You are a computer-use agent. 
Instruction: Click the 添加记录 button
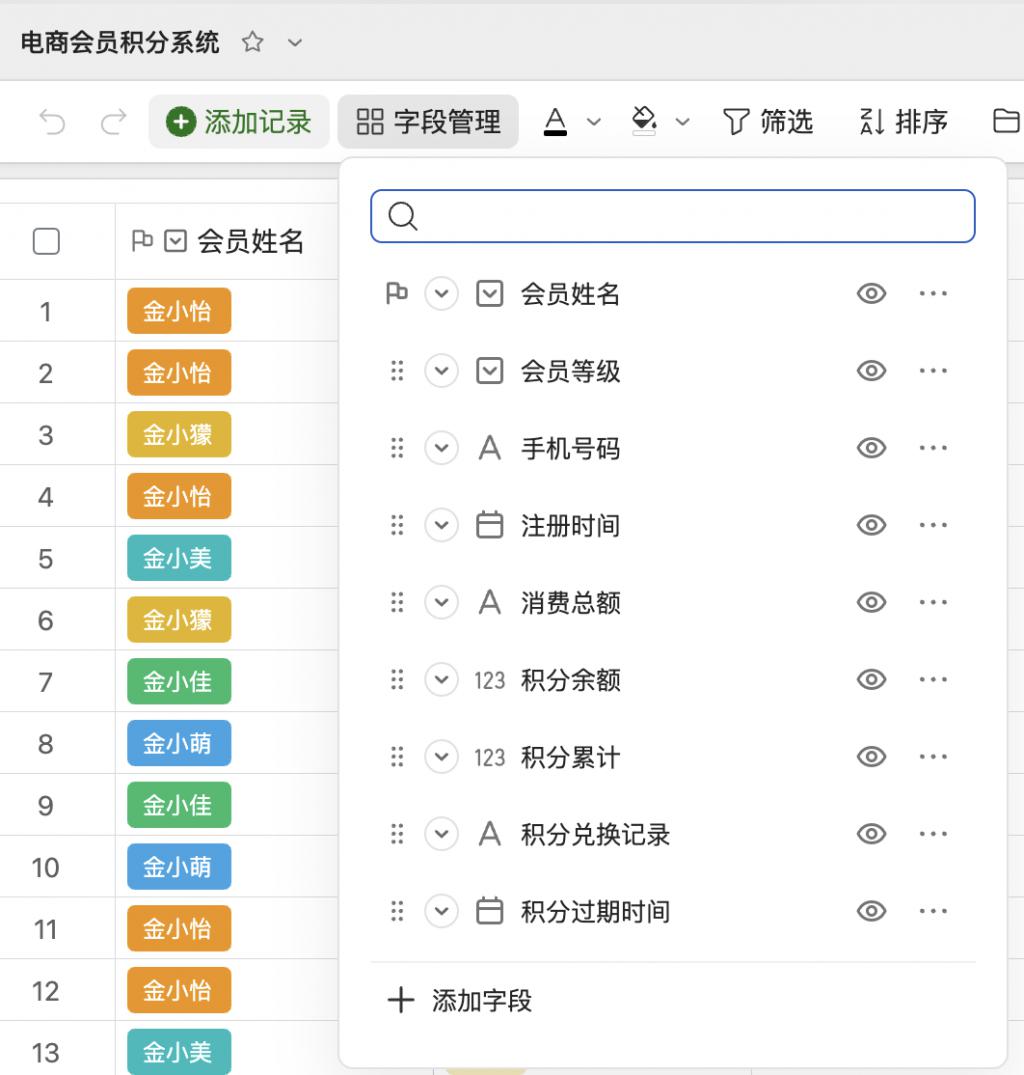coord(239,122)
